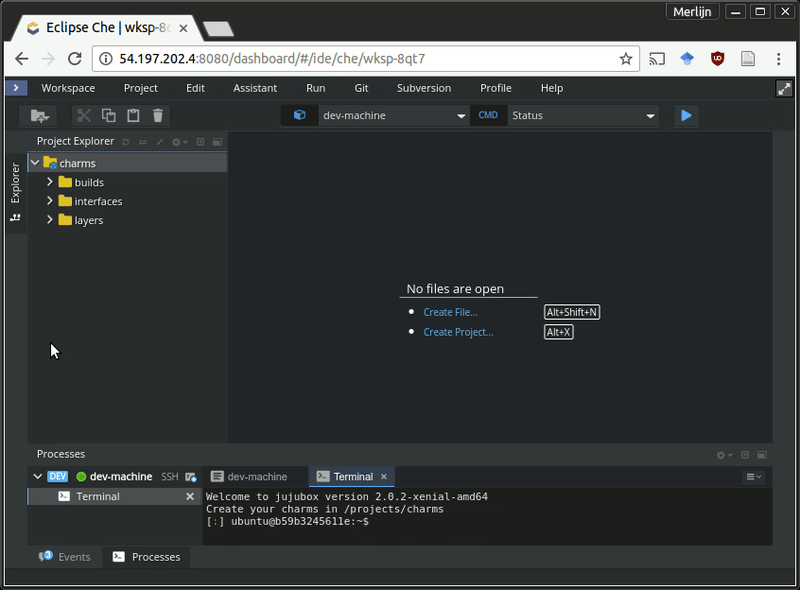Viewport: 800px width, 590px height.
Task: Open new terminal icon next to SSH
Action: point(191,477)
